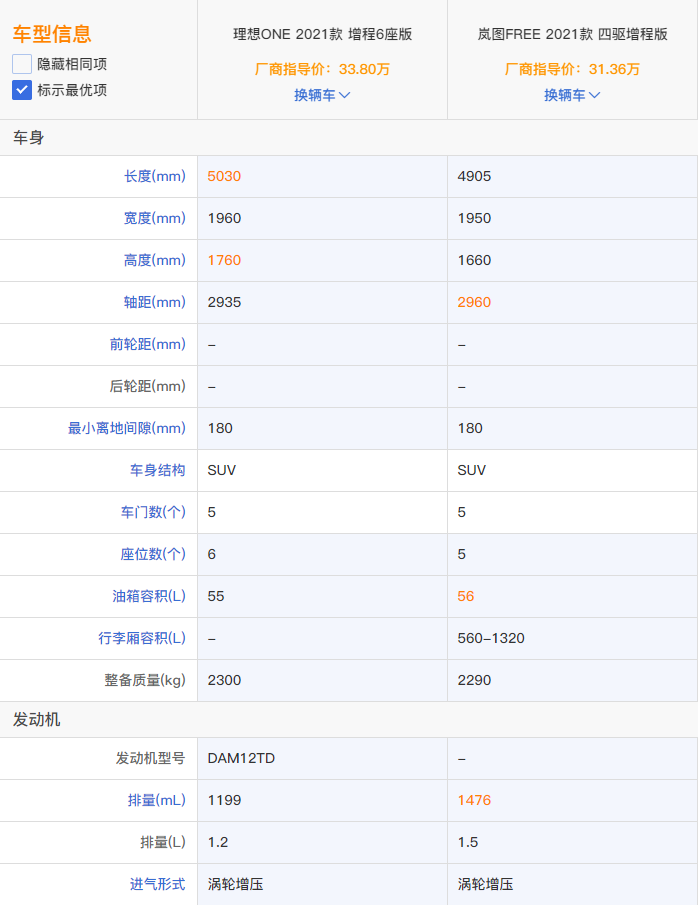Click the 车型信息 heading
The width and height of the screenshot is (698, 905).
pyautogui.click(x=52, y=34)
